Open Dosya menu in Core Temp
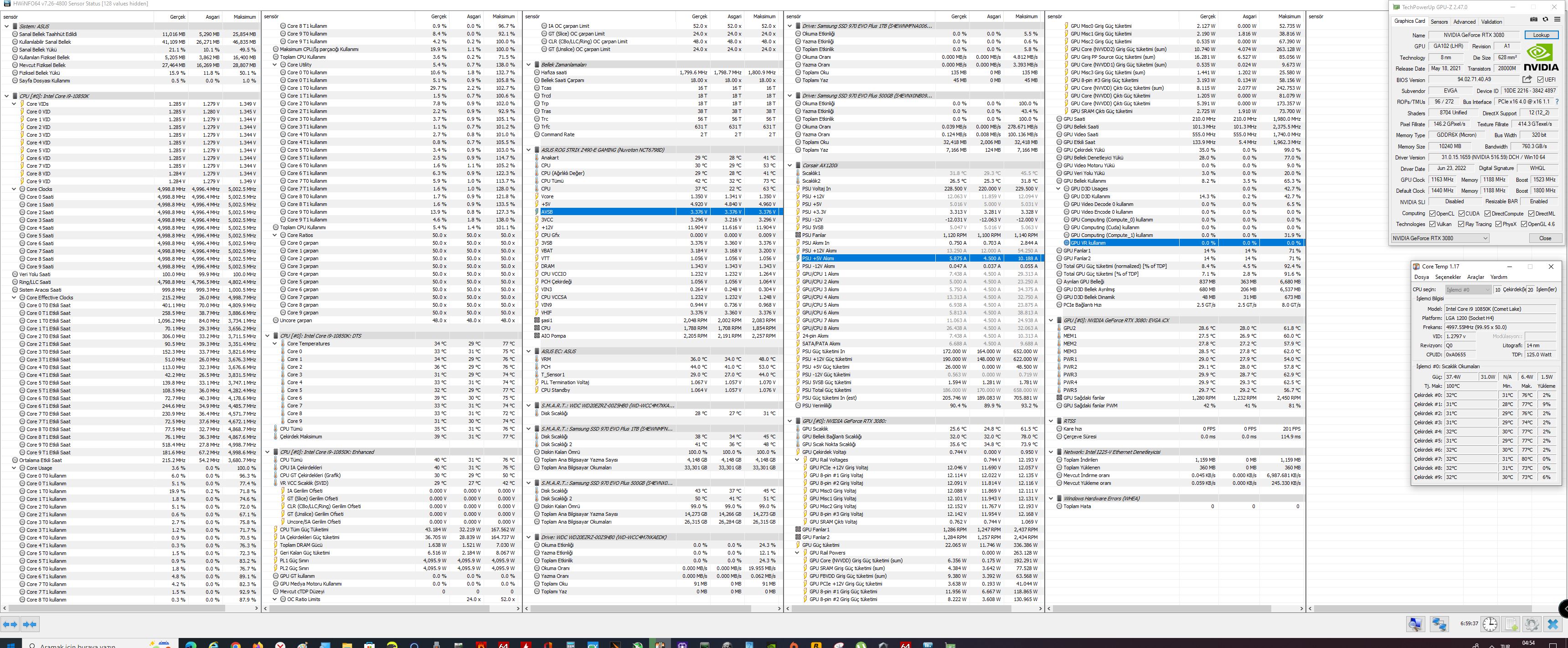The image size is (1568, 648). (x=1421, y=277)
